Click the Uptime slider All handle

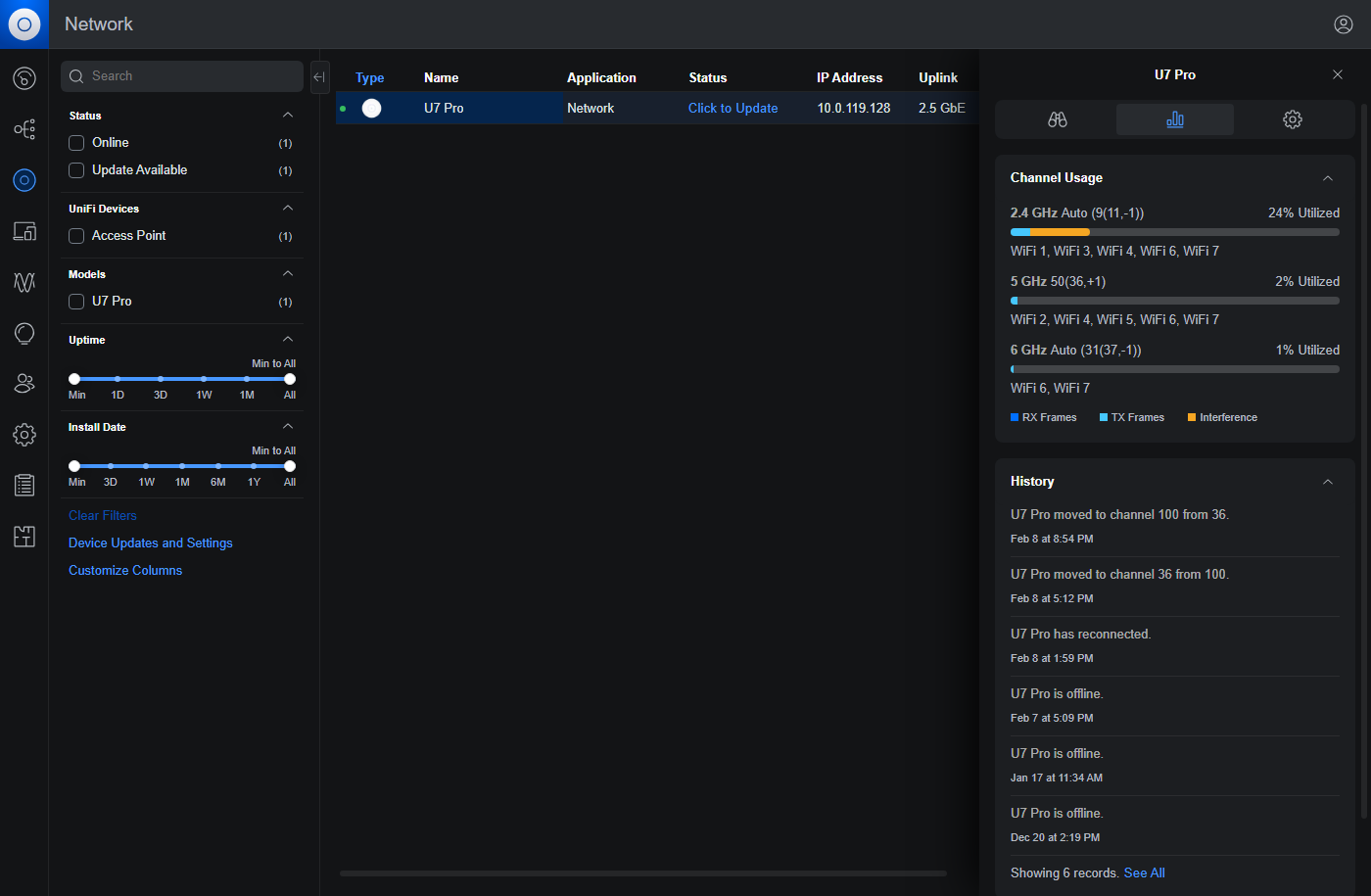click(290, 379)
